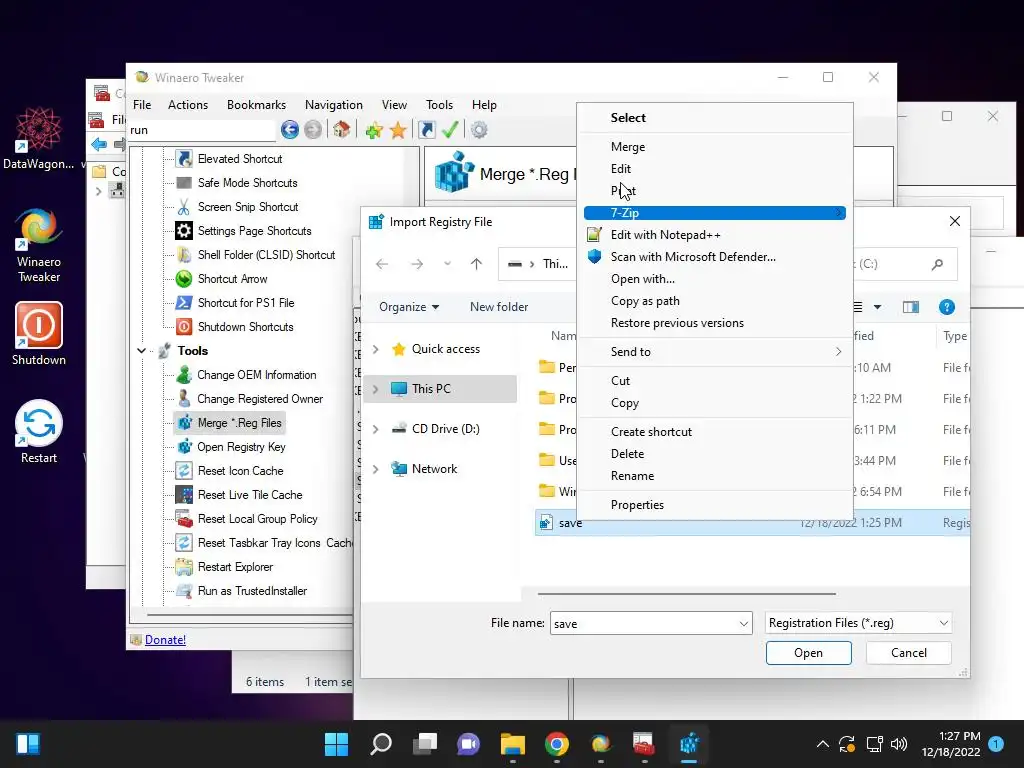Choose Run as TrustedInstaller tool
This screenshot has height=768, width=1024.
(252, 591)
